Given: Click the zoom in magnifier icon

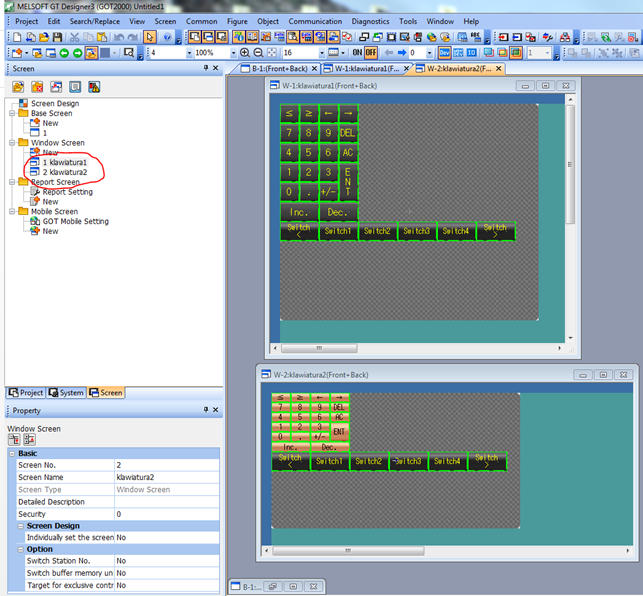Looking at the screenshot, I should click(244, 53).
